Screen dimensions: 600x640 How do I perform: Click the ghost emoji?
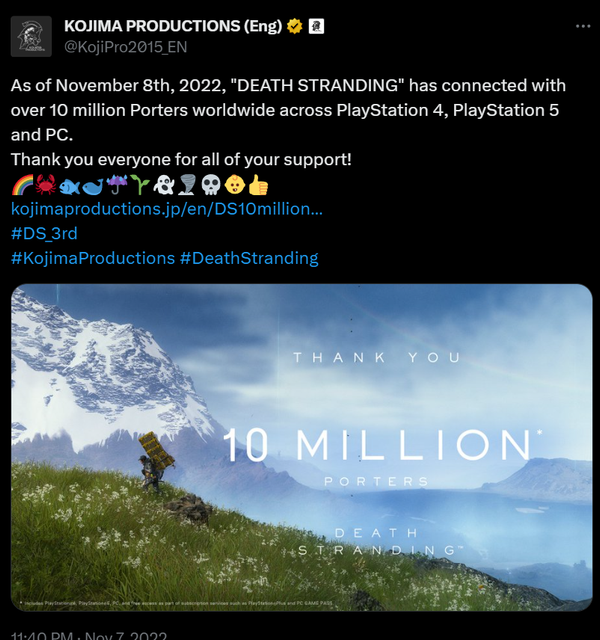point(164,185)
